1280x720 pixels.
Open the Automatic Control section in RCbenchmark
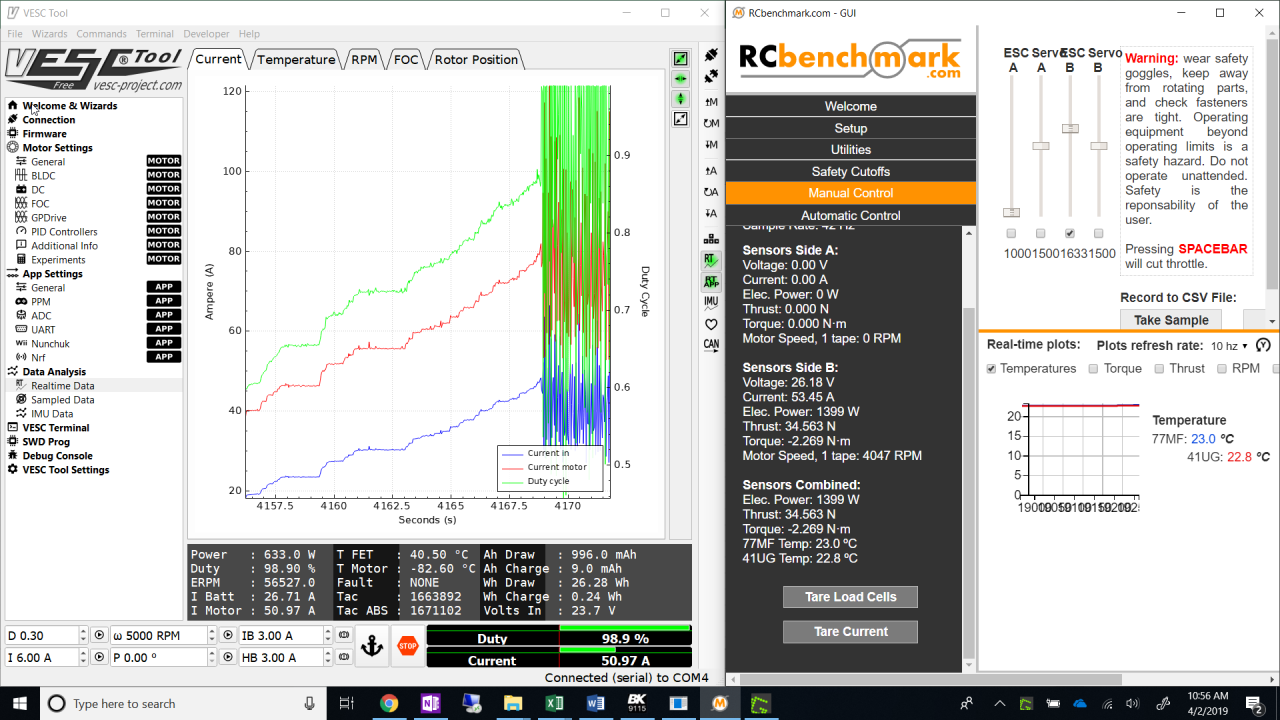pos(851,215)
